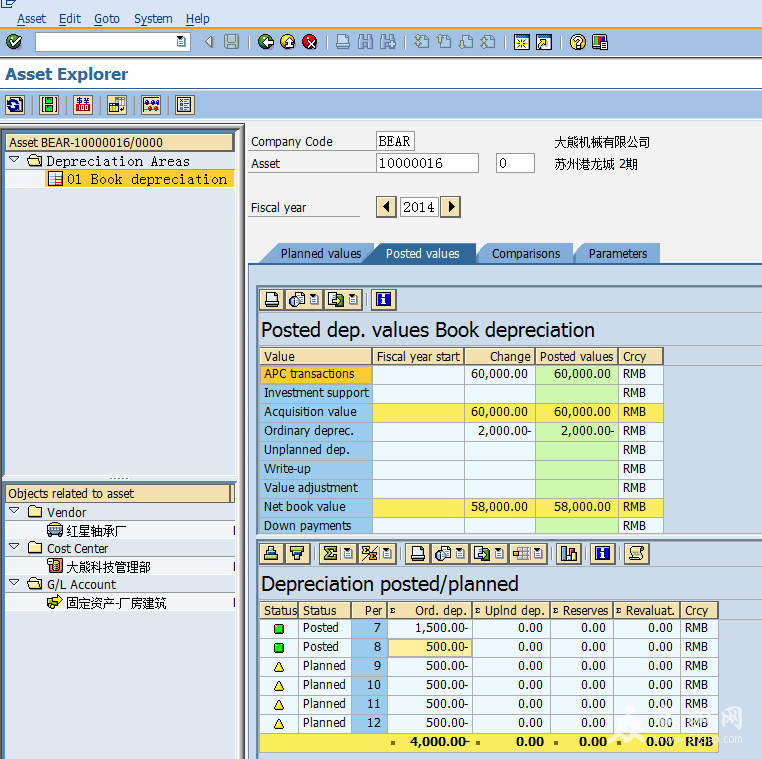Click the Customize Local Layout icon
The width and height of the screenshot is (762, 759).
(x=600, y=42)
